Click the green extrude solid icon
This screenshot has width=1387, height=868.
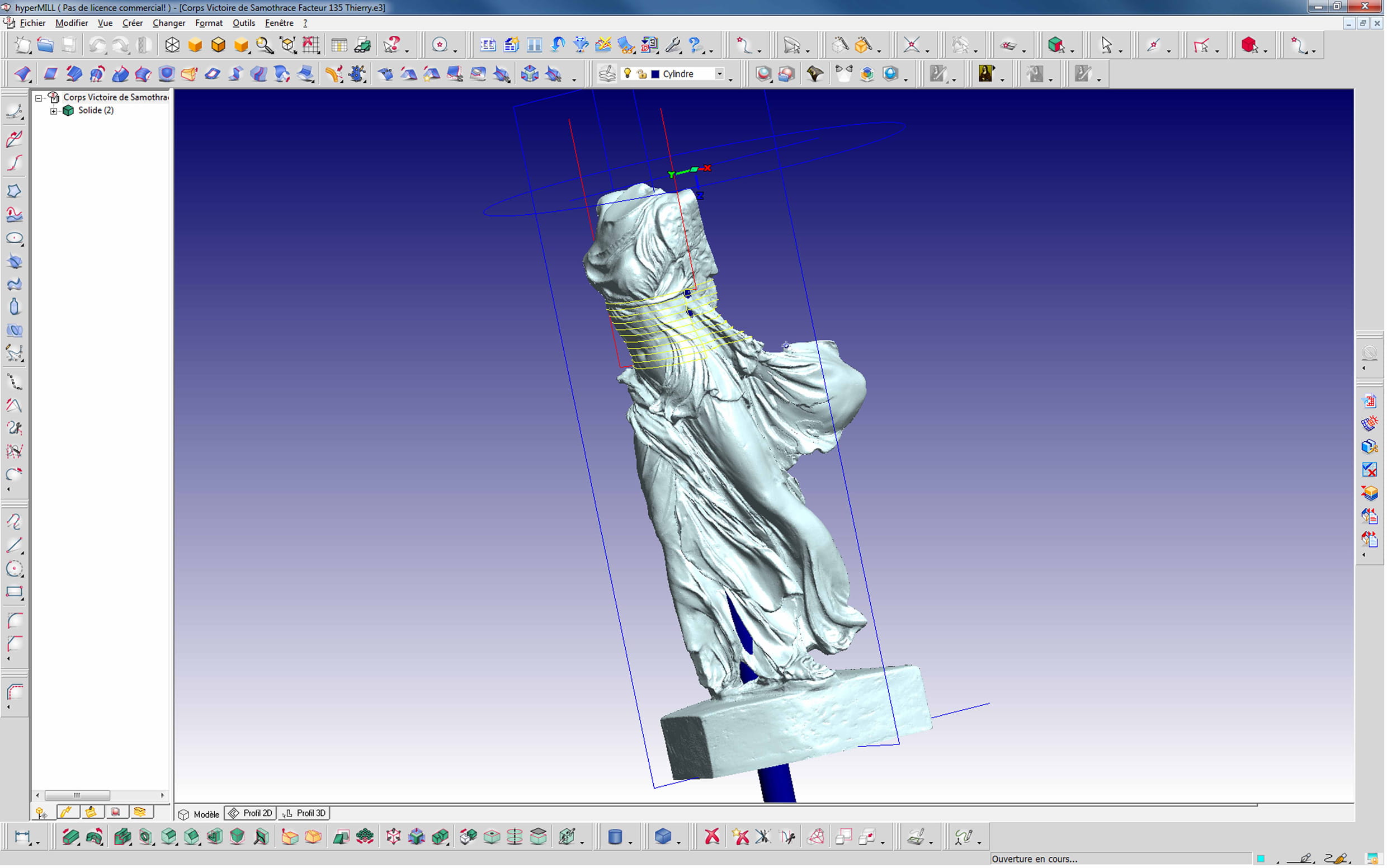(x=70, y=837)
